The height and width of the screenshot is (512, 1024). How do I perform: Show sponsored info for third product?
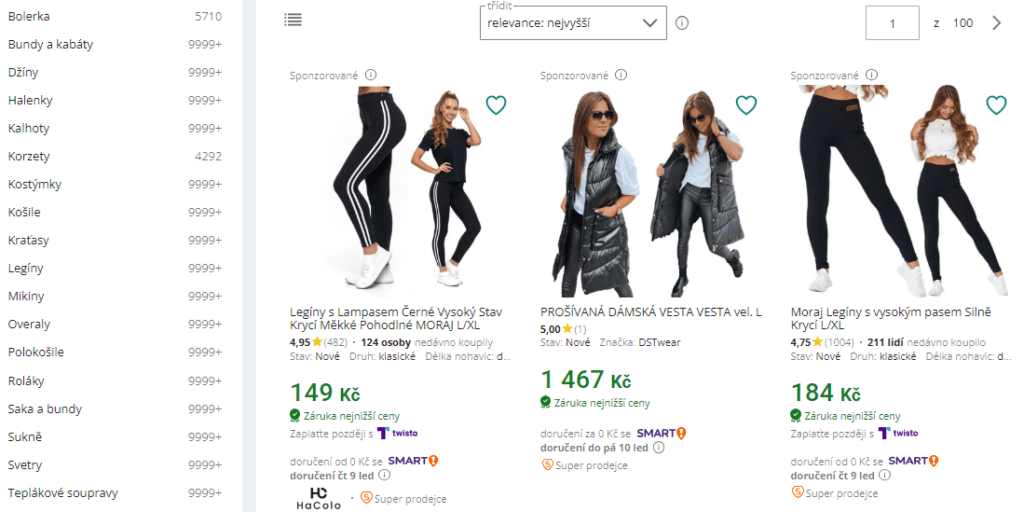(871, 75)
